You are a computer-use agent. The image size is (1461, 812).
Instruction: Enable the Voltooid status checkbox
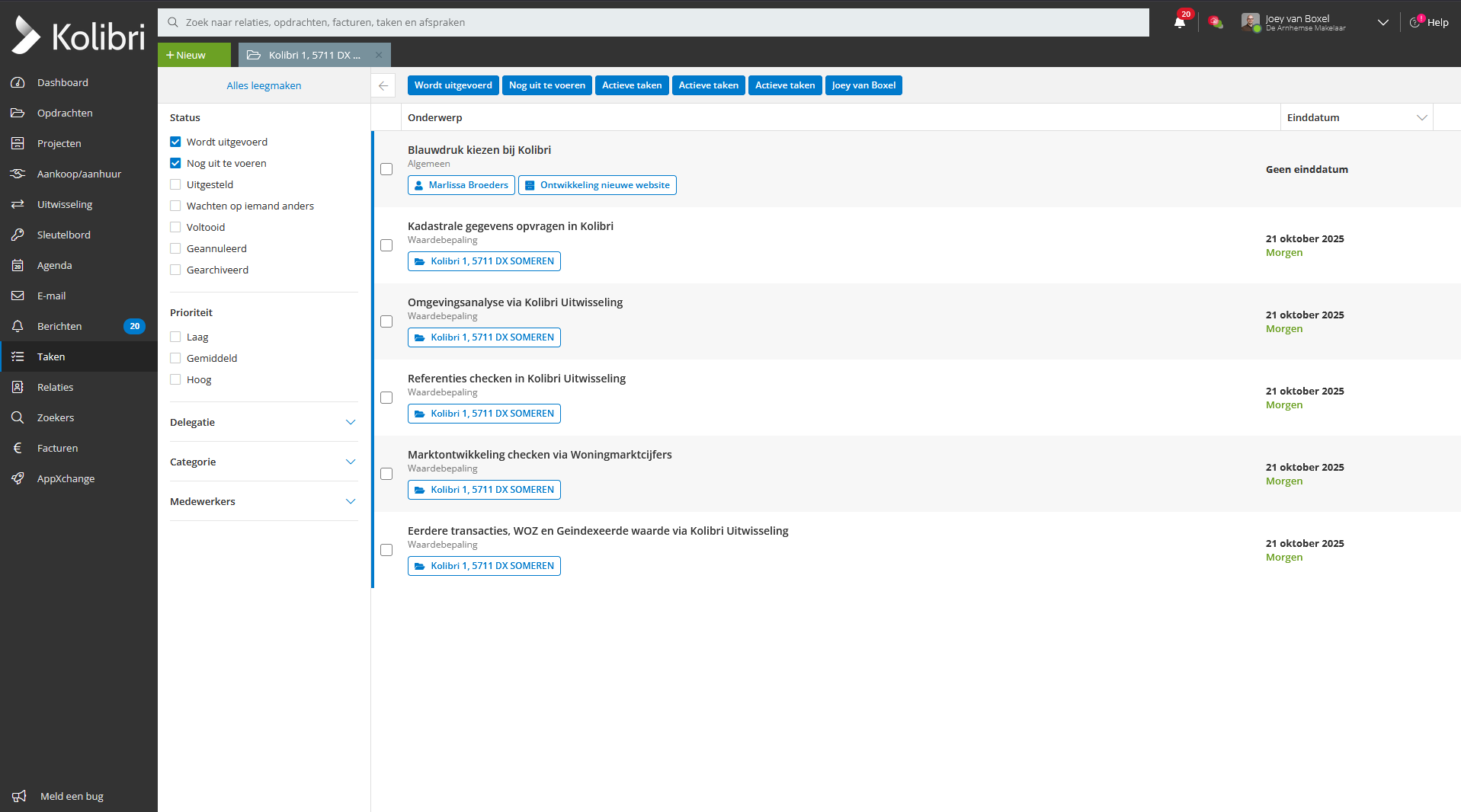click(175, 227)
